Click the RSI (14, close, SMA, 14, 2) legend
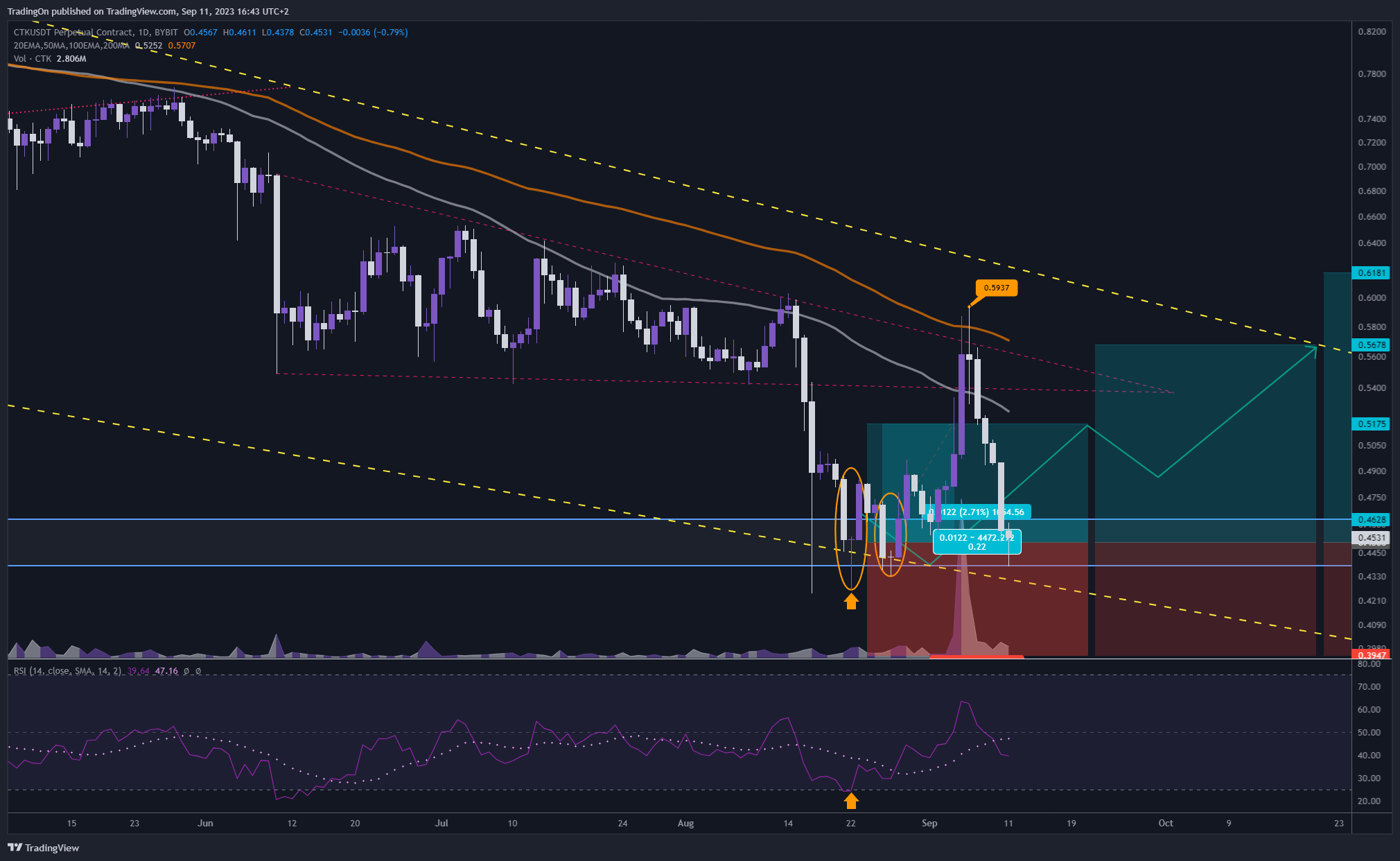1400x861 pixels. 67,671
